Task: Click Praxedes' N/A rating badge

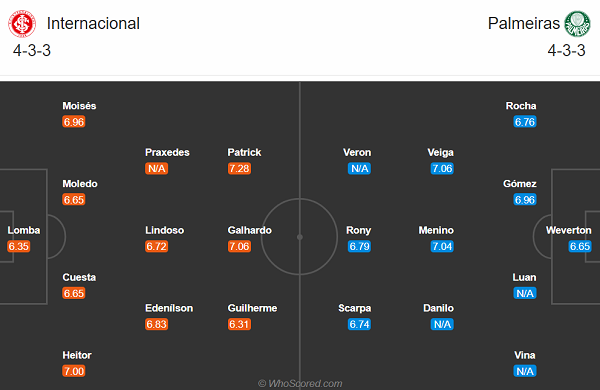Action: coord(157,168)
